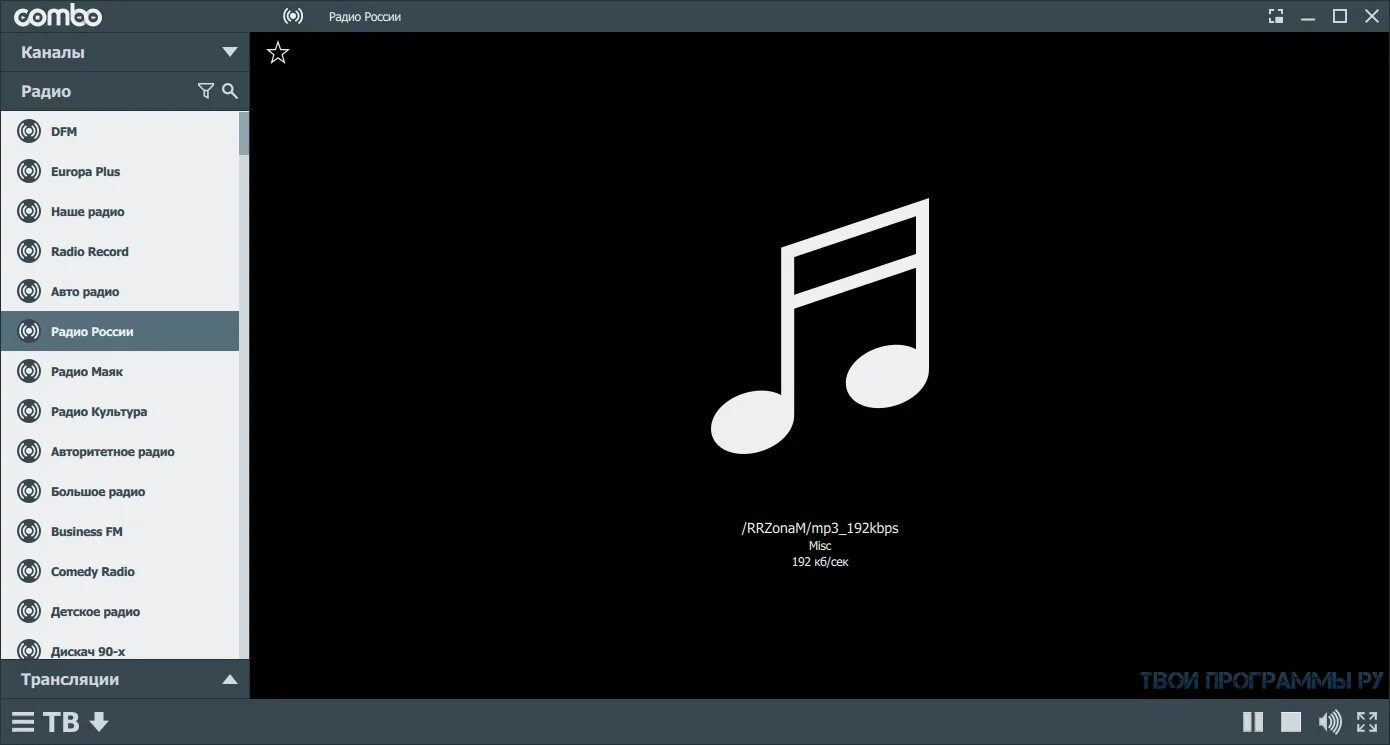Screen dimensions: 1390x745
Task: Click the Comedy Radio station icon
Action: click(x=29, y=571)
